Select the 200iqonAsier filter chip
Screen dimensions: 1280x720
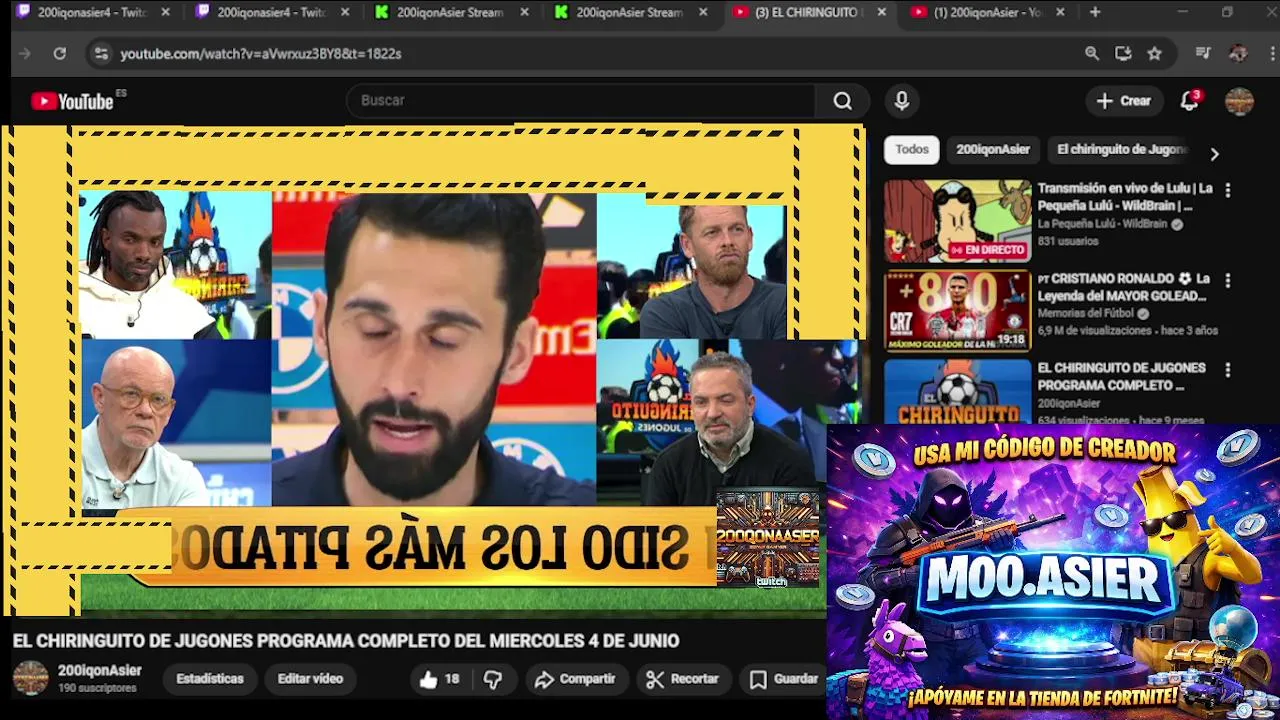point(992,149)
